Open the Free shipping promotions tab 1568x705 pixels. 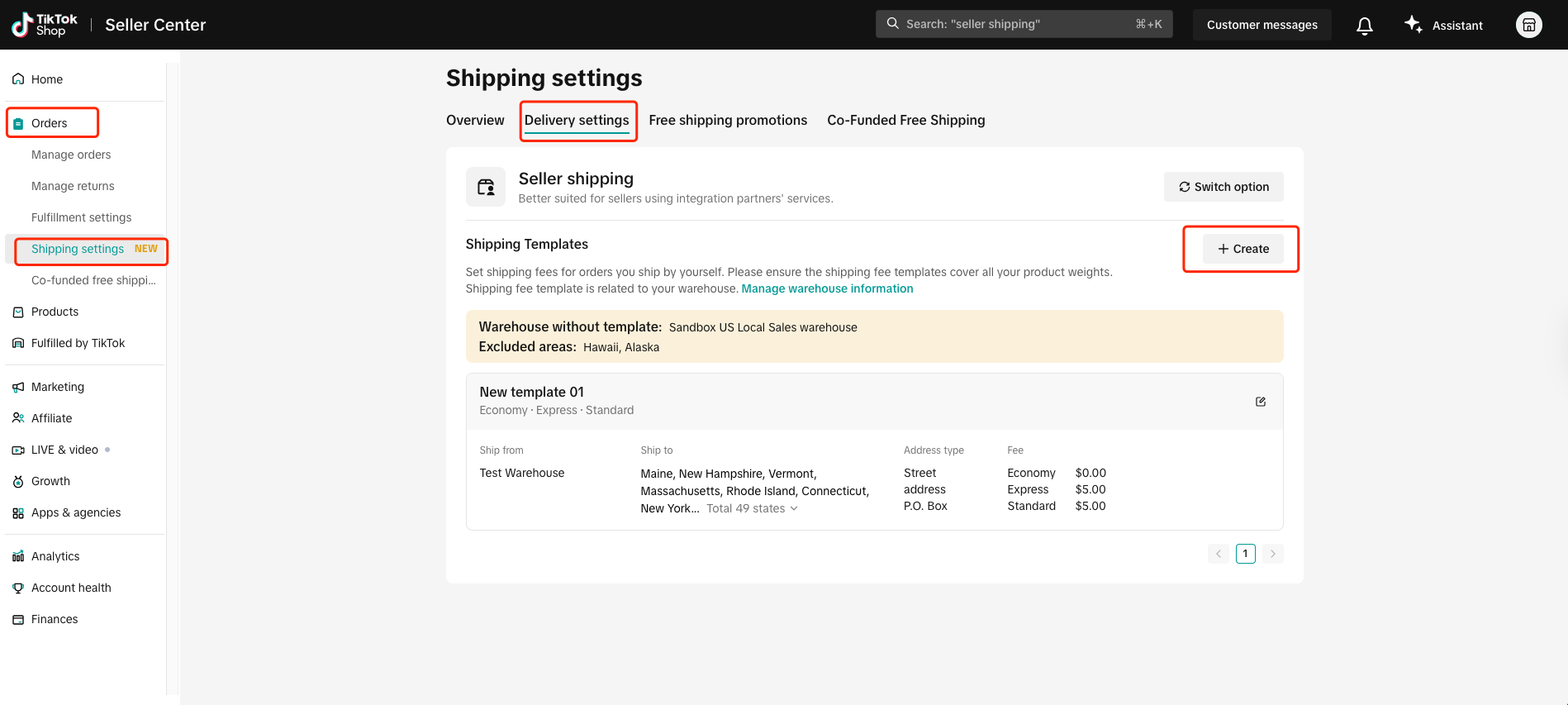pos(728,120)
